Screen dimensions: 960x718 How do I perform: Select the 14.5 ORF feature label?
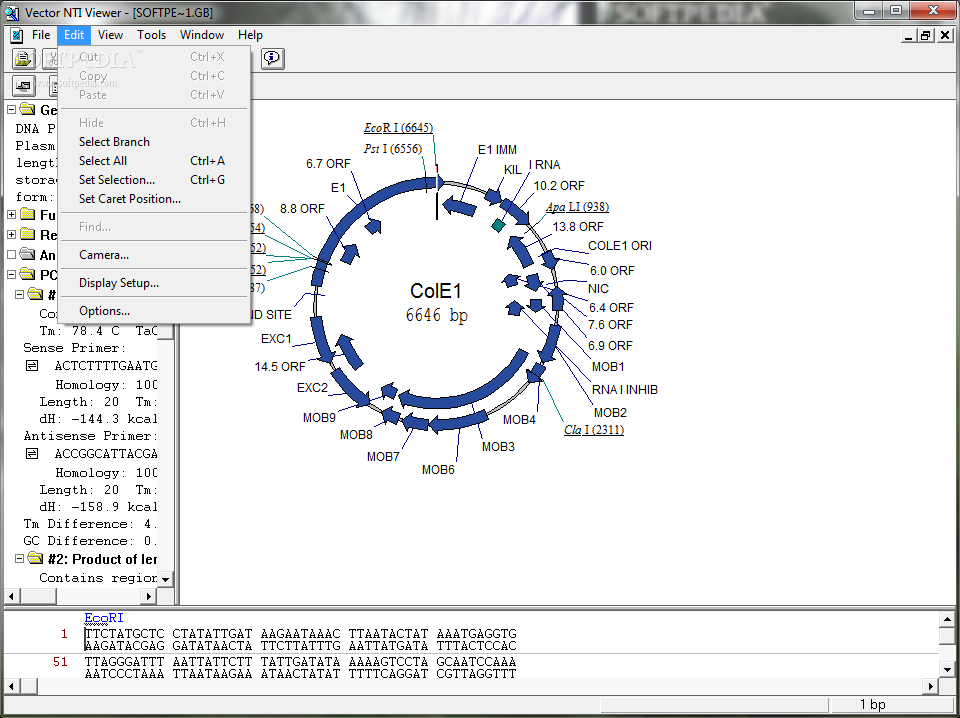pyautogui.click(x=280, y=367)
